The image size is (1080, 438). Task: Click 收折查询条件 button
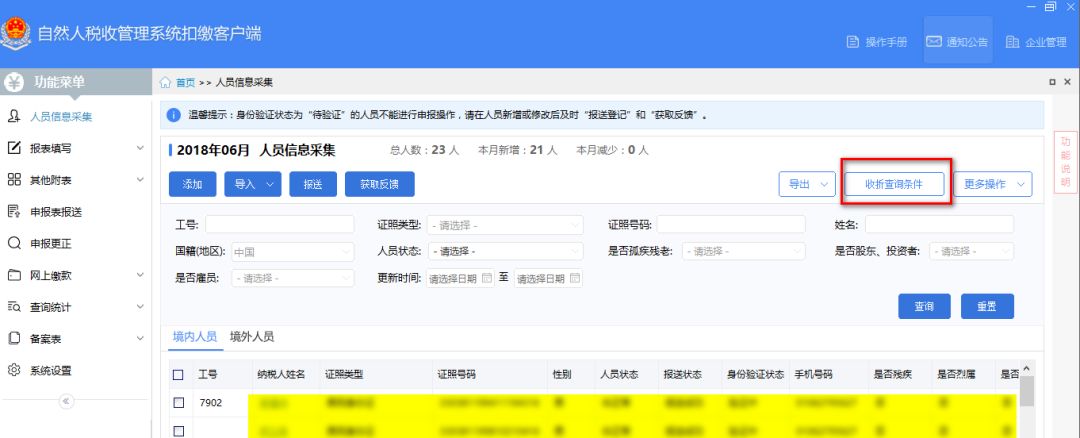(894, 184)
